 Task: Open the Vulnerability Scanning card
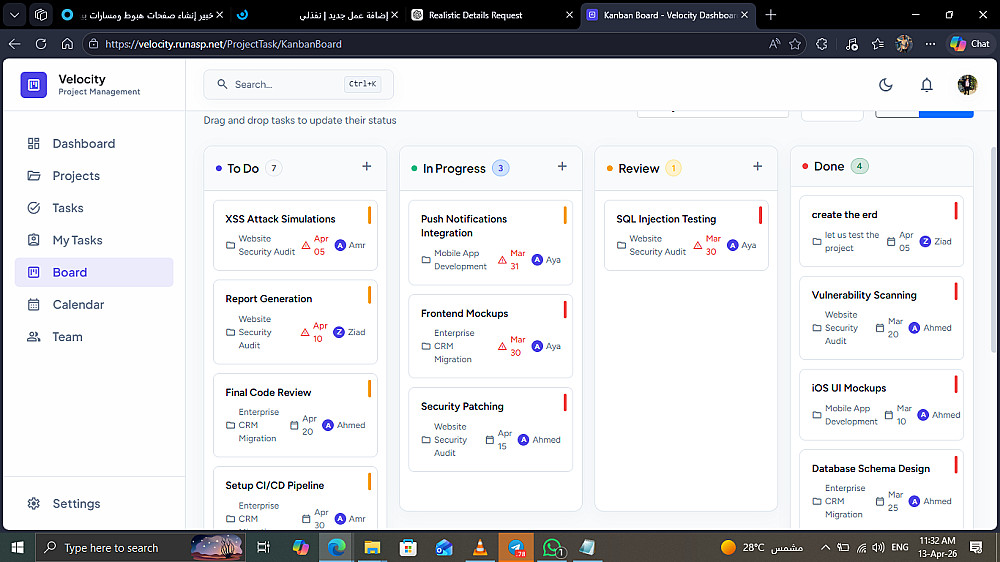(x=881, y=318)
